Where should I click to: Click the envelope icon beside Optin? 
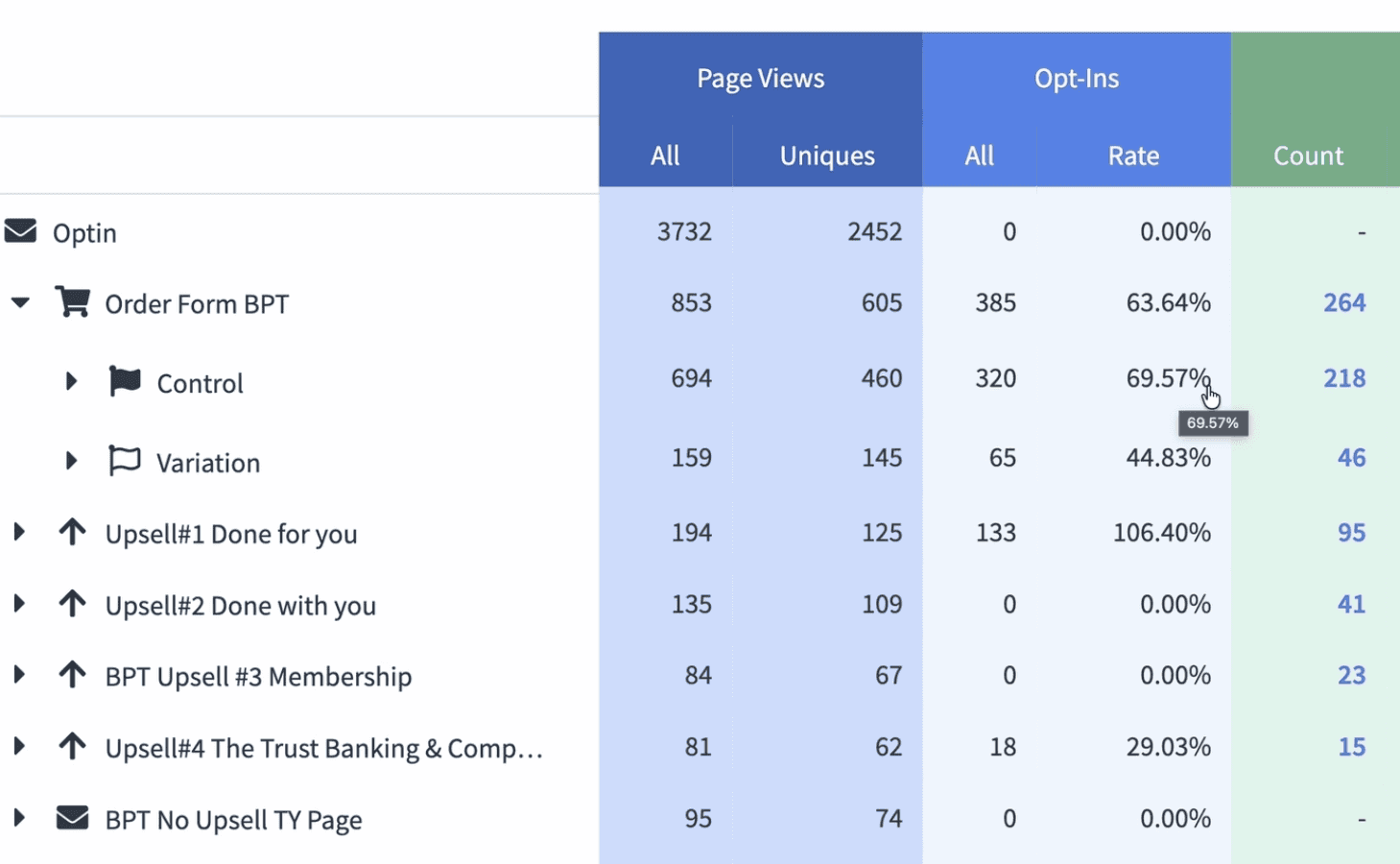click(20, 231)
